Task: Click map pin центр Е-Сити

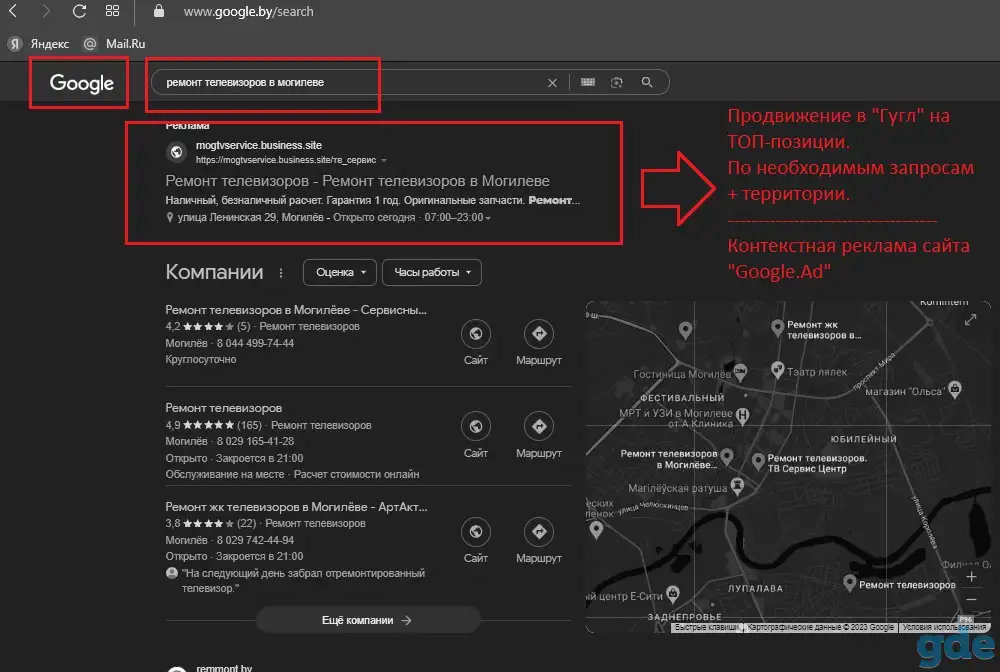Action: tap(673, 594)
